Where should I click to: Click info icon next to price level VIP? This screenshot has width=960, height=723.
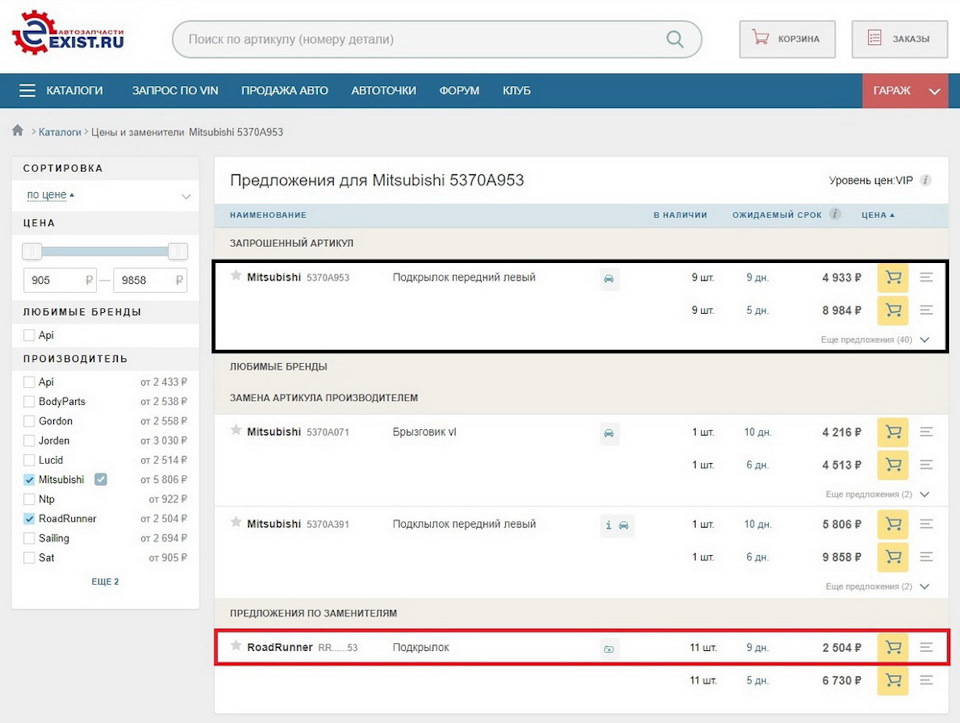pos(926,181)
